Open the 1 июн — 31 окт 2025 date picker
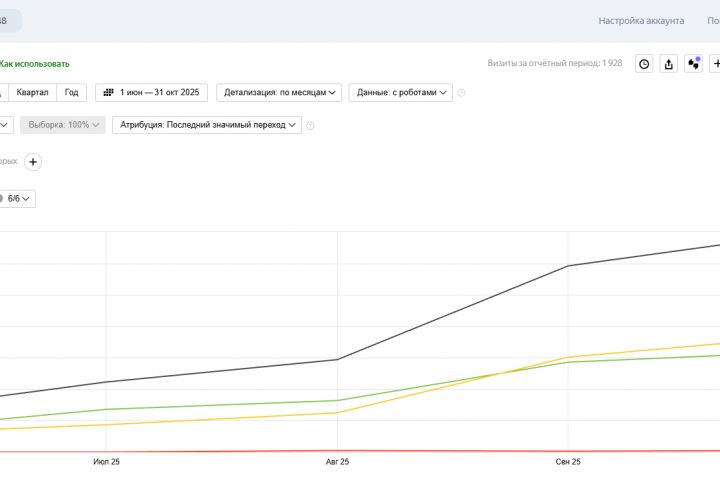This screenshot has height=480, width=720. [152, 92]
